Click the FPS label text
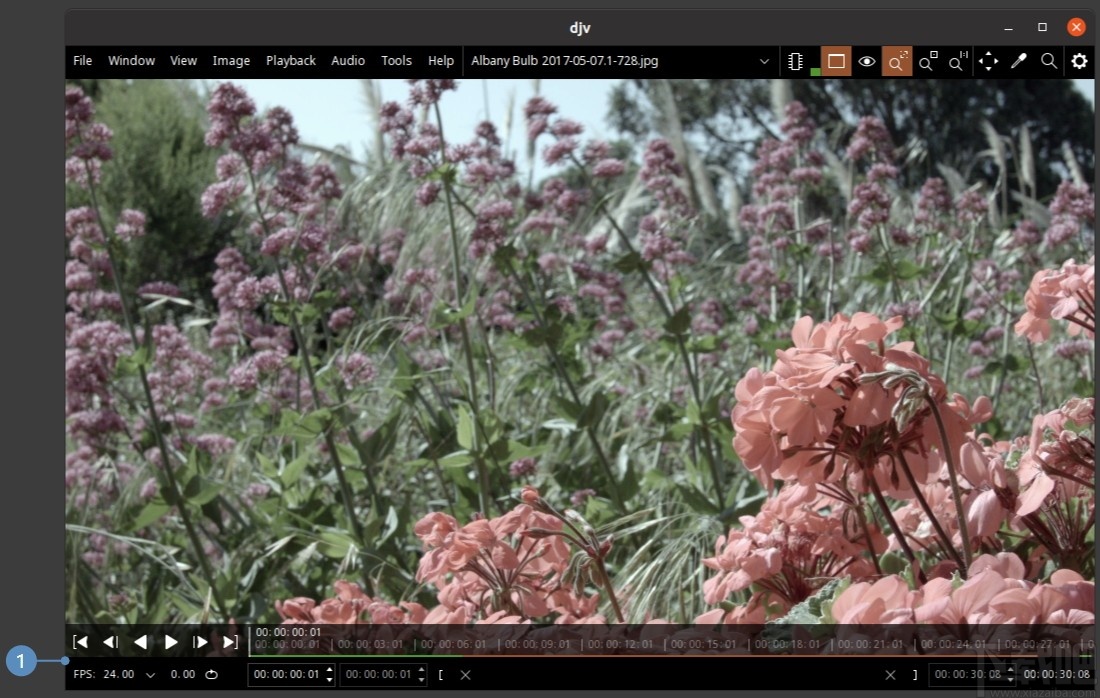Screen dimensions: 1100x698 click(84, 674)
